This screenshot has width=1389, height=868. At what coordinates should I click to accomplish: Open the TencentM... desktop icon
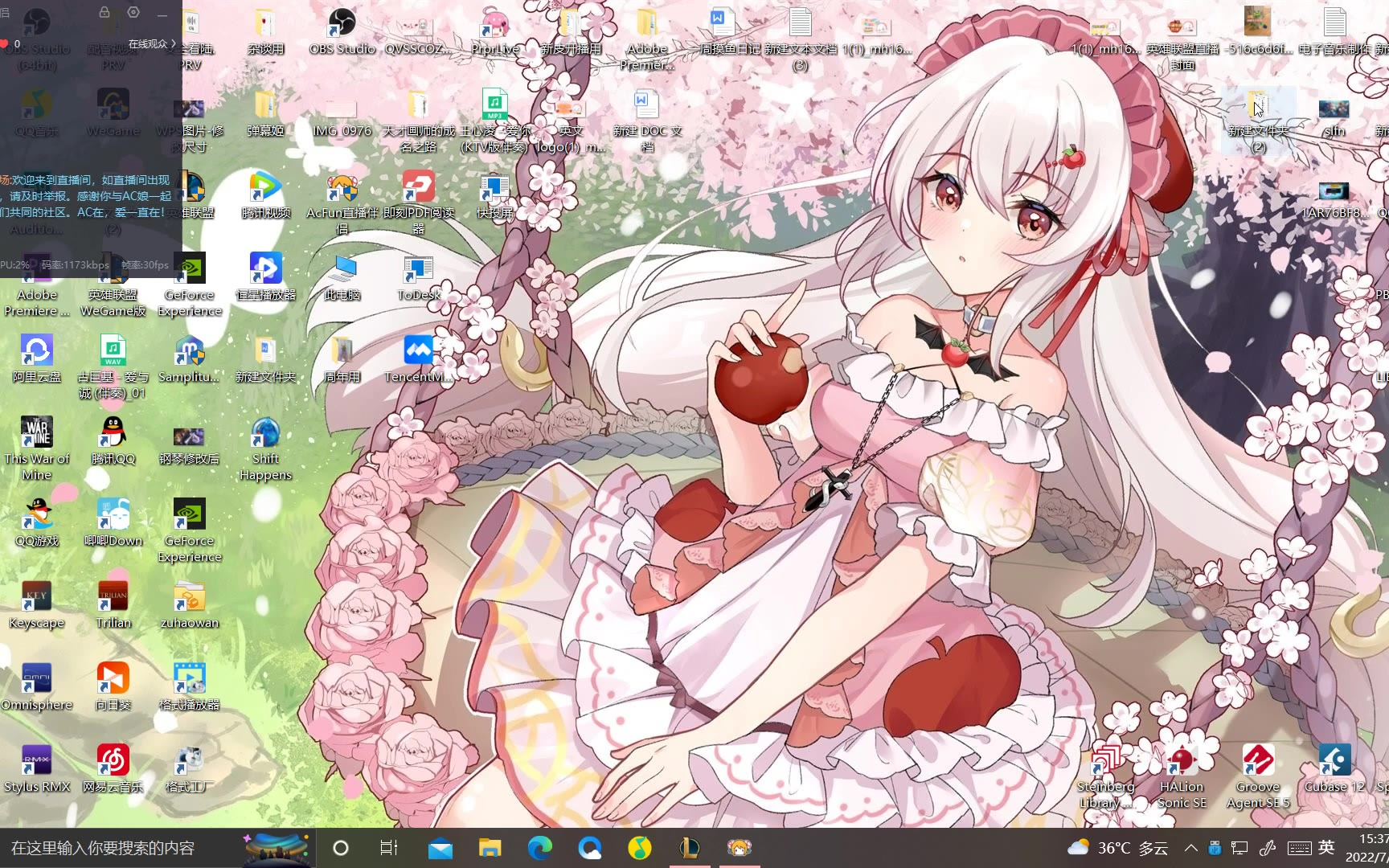pyautogui.click(x=418, y=360)
